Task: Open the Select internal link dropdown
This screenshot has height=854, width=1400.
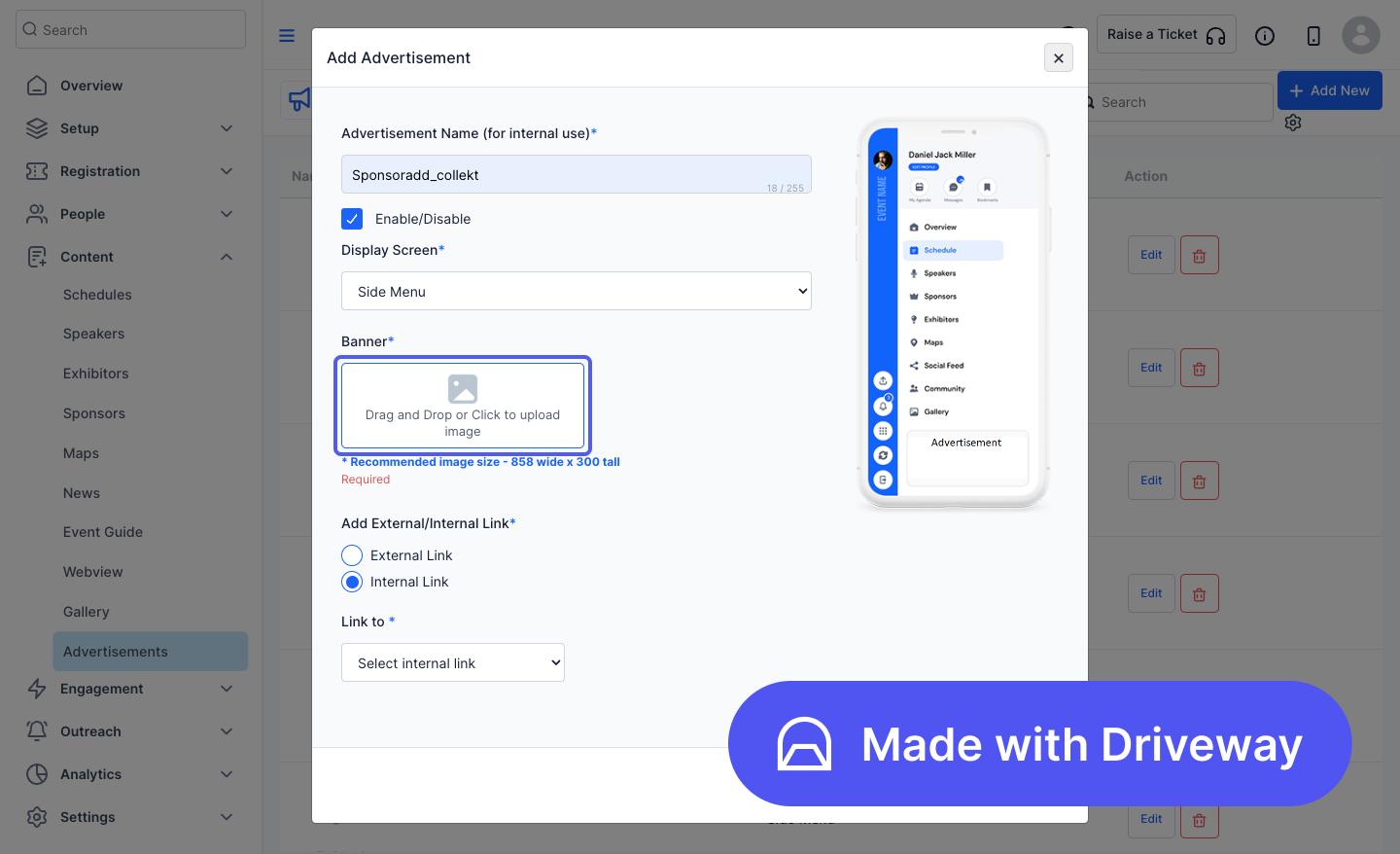Action: pyautogui.click(x=453, y=662)
